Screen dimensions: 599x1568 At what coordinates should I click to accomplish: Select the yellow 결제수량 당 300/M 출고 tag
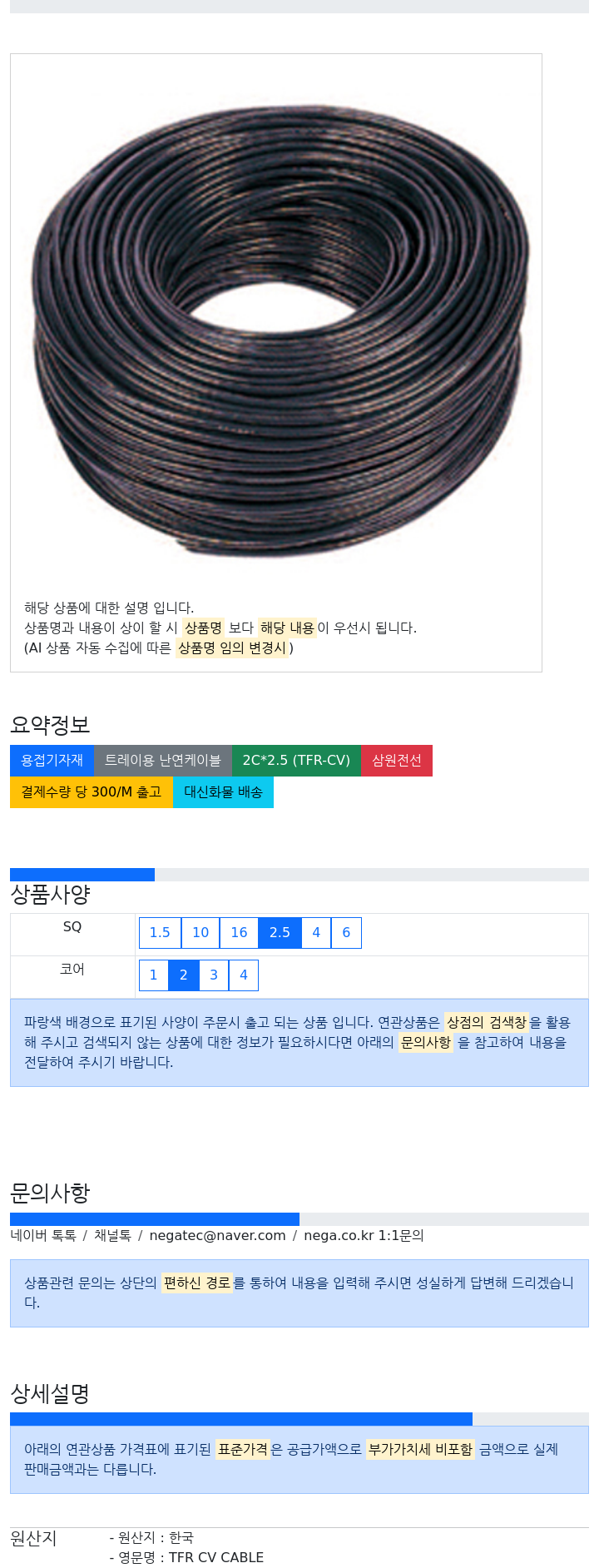[x=92, y=792]
